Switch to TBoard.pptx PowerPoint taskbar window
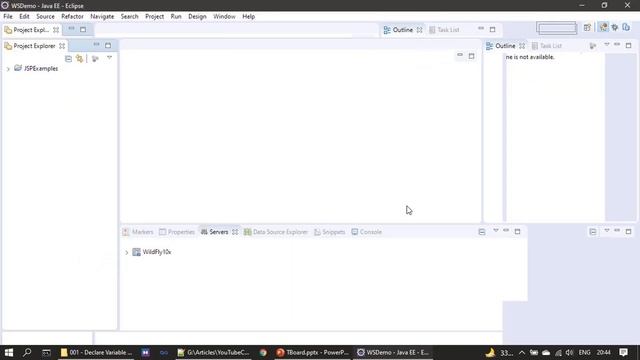Screen dimensions: 640x360 click(x=313, y=352)
